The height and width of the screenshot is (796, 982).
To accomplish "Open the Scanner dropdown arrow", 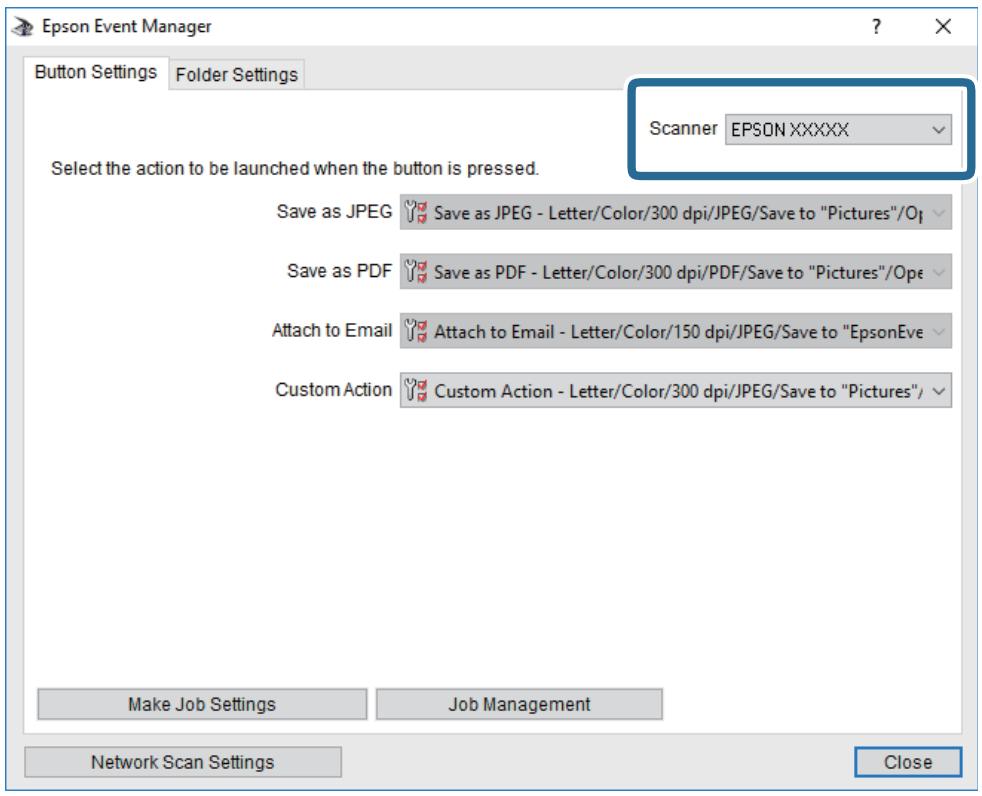I will point(938,130).
